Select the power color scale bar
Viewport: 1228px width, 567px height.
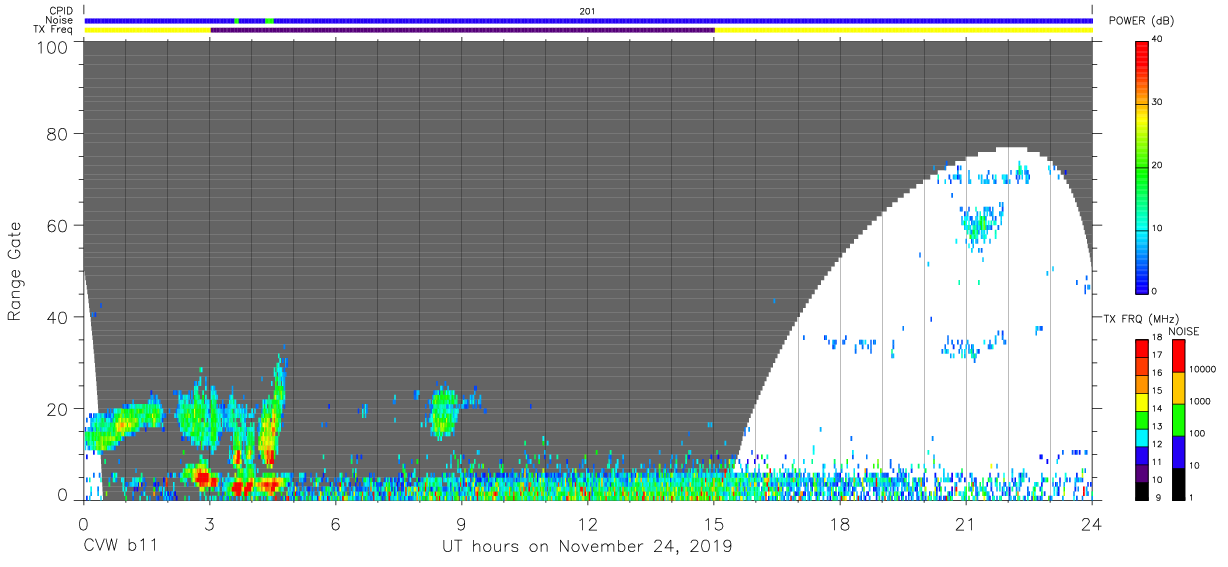[1142, 166]
